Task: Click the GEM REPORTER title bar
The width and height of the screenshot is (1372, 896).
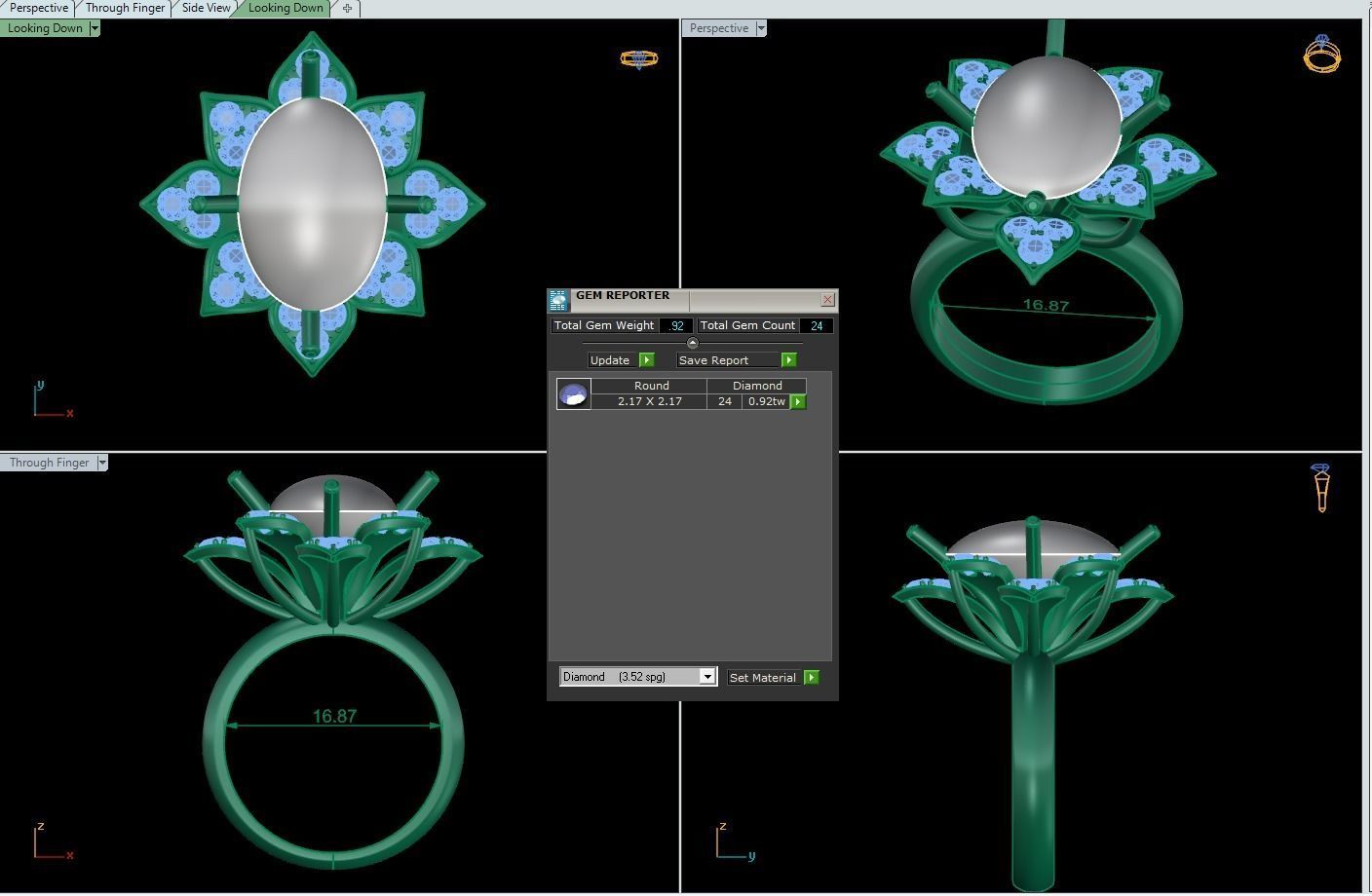Action: [x=694, y=299]
